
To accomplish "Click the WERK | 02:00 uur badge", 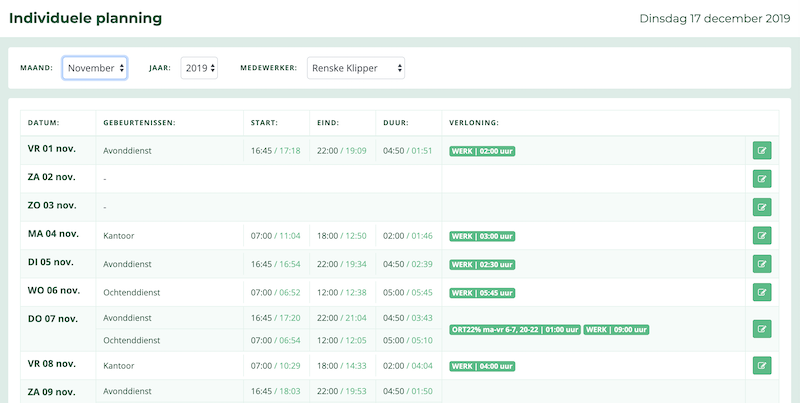I will click(482, 151).
